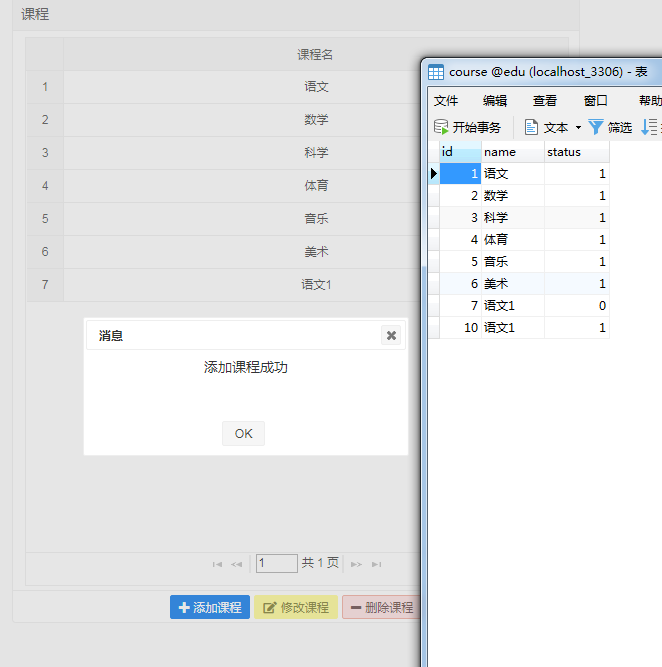Click the 筛选 filter funnel icon
The width and height of the screenshot is (662, 667).
click(x=596, y=127)
